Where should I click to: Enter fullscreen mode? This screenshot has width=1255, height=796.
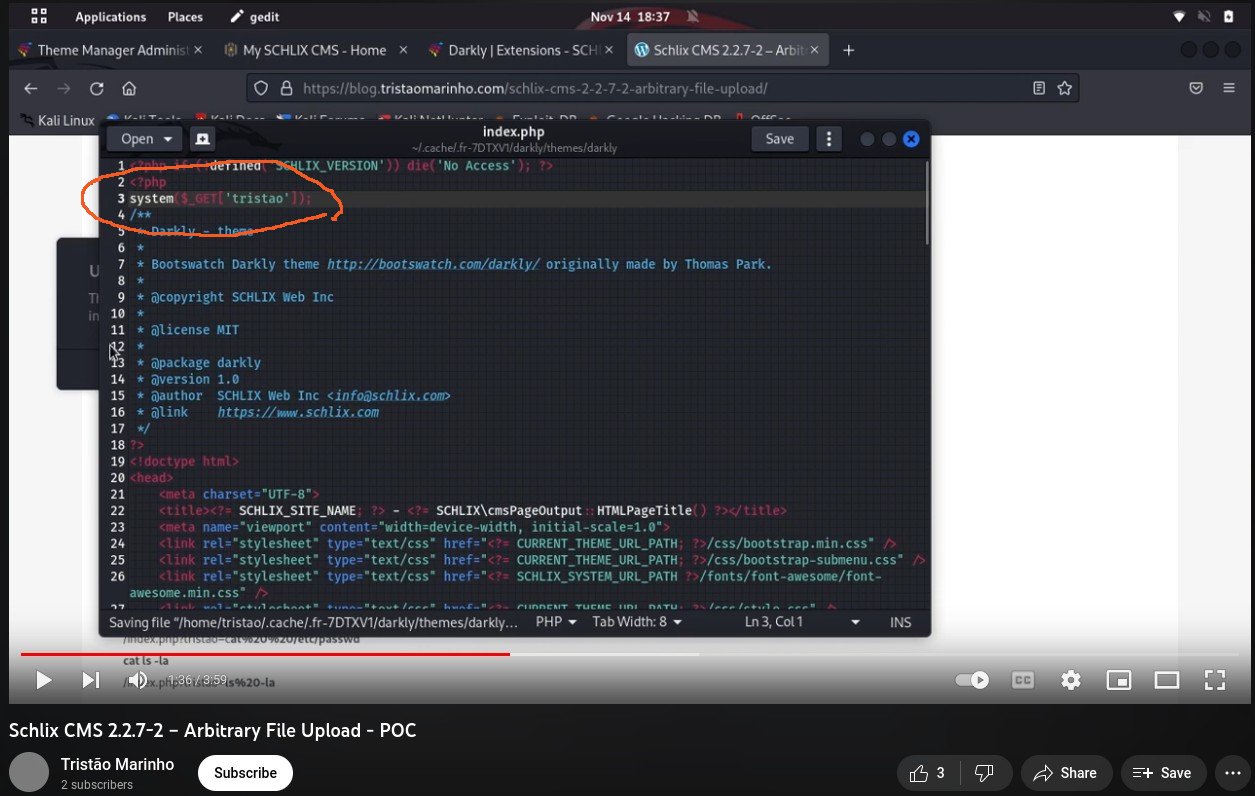click(1215, 680)
